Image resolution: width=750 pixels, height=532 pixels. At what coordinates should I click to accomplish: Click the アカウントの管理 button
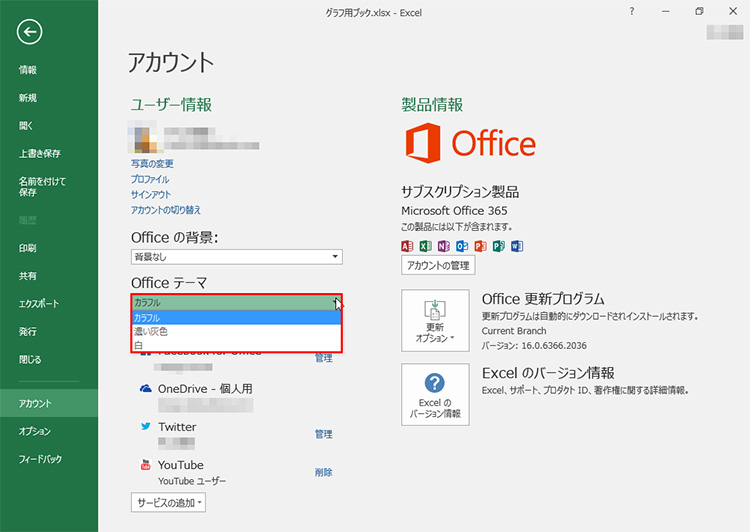click(x=437, y=266)
